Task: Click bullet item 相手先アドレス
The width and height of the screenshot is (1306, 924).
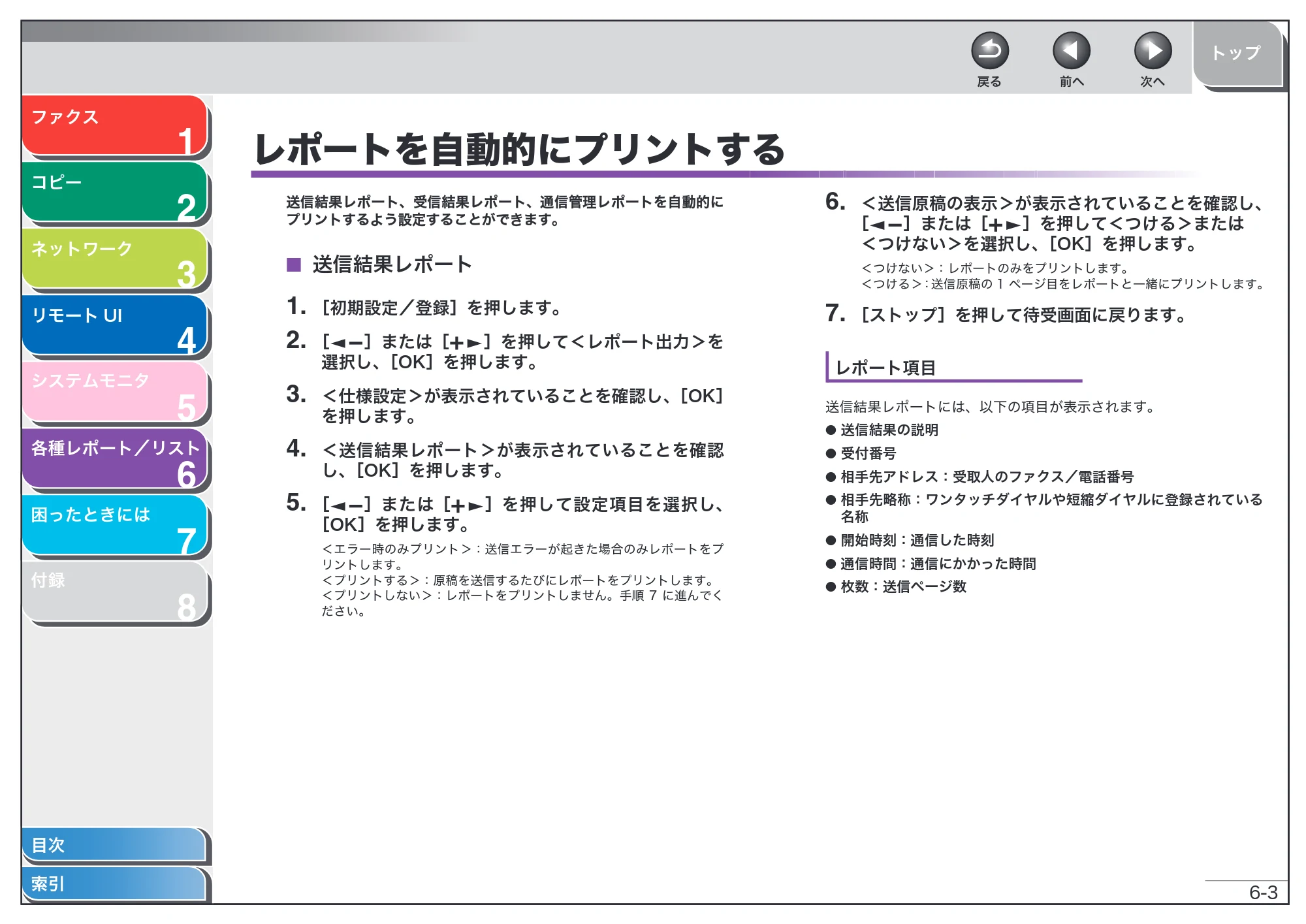Action: pyautogui.click(x=987, y=477)
